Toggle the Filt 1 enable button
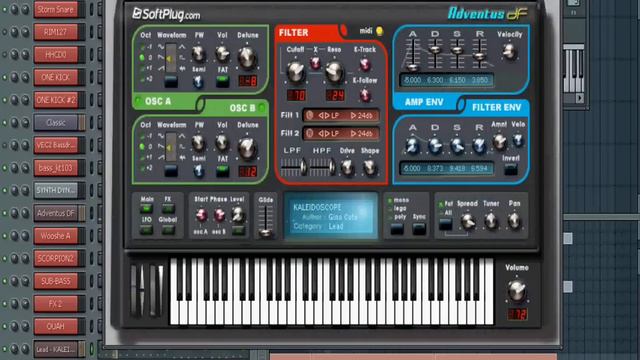Image resolution: width=640 pixels, height=360 pixels. [x=309, y=116]
